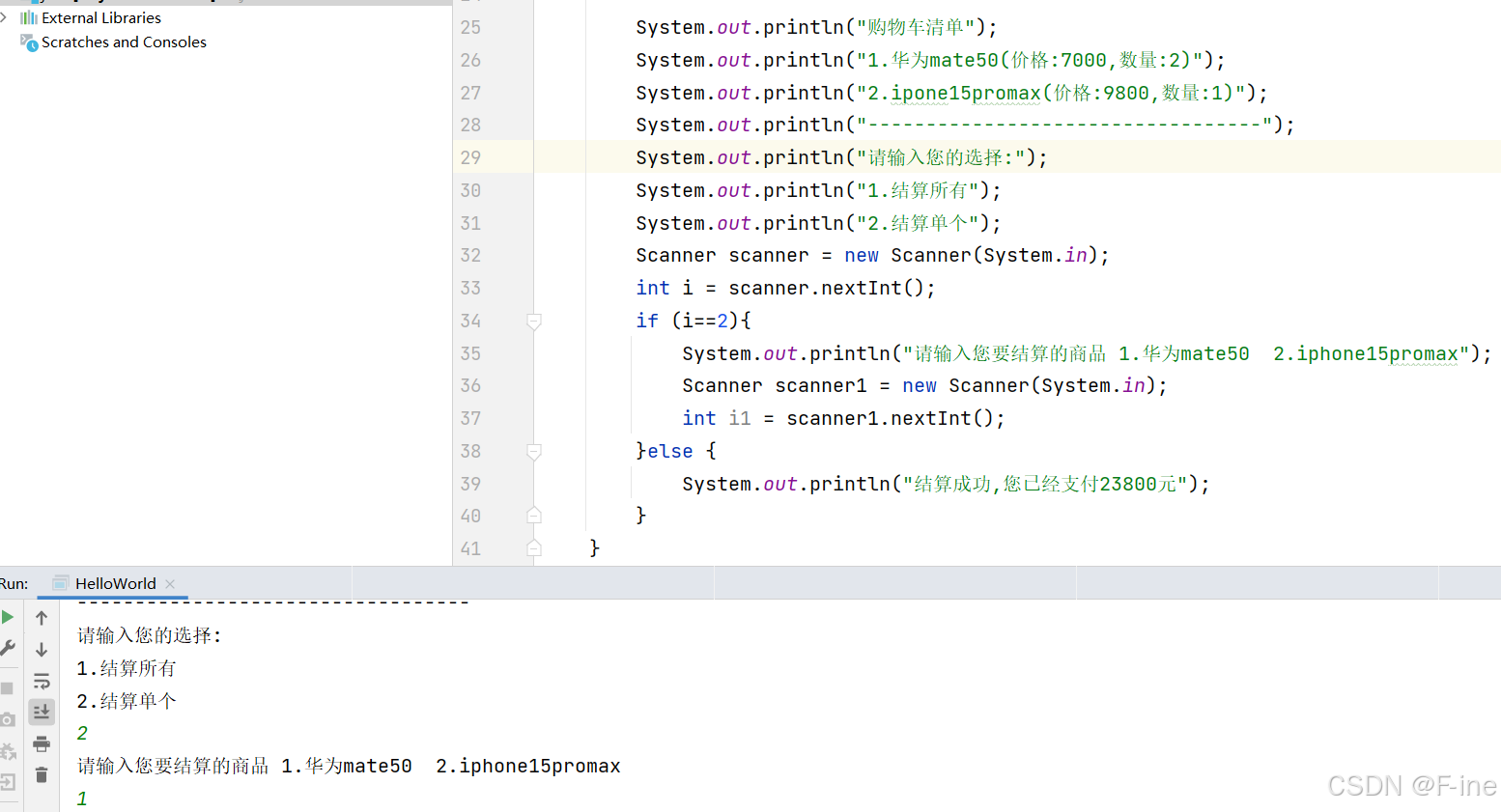Viewport: 1501px width, 812px height.
Task: Click the Down the Stack Trace arrow
Action: click(41, 649)
